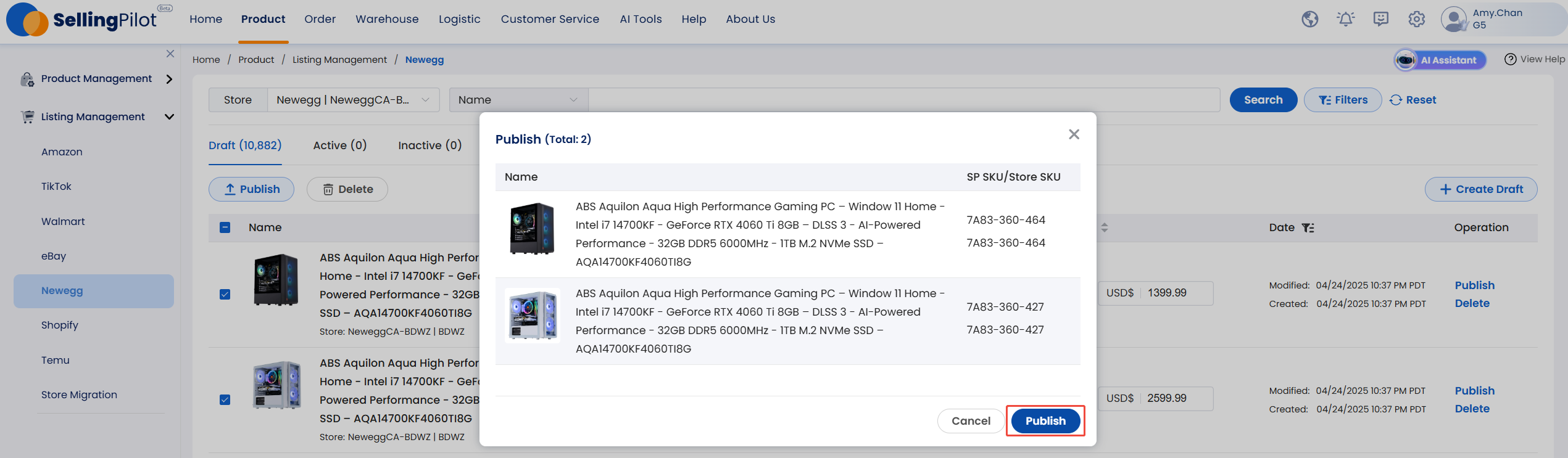Cancel the Publish dialog
Screen dimensions: 1568x458
[971, 421]
